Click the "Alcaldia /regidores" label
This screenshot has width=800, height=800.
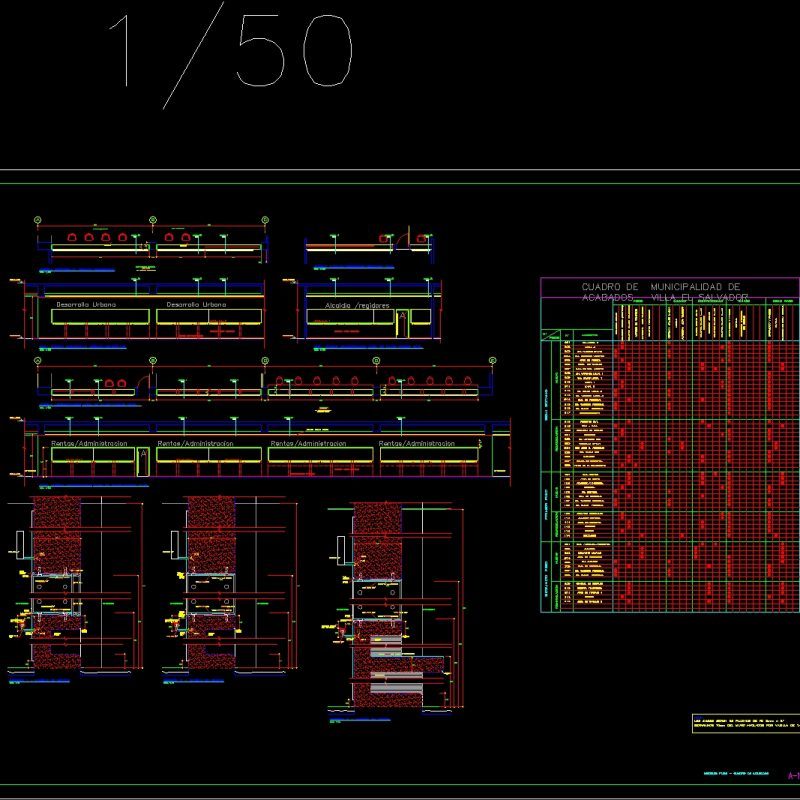pyautogui.click(x=357, y=306)
